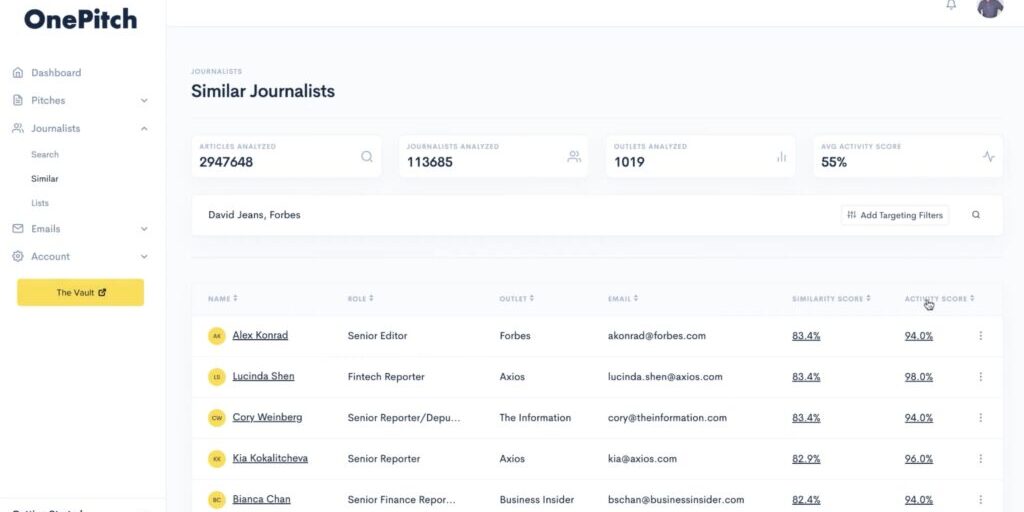1024x512 pixels.
Task: Click the Emails envelope icon
Action: (18, 229)
